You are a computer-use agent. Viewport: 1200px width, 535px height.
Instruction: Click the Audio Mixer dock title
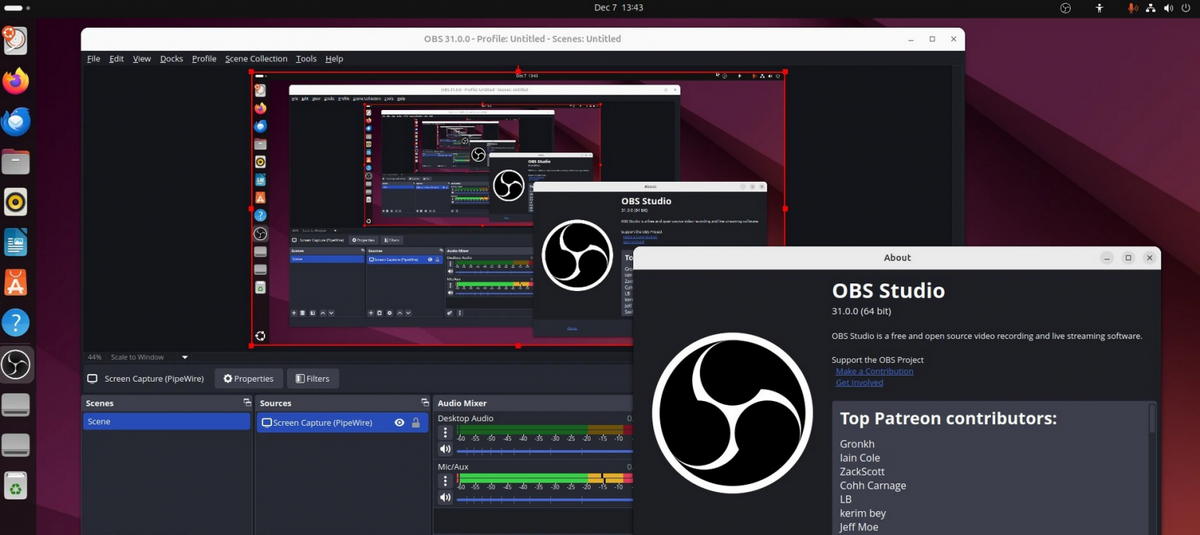(x=462, y=403)
